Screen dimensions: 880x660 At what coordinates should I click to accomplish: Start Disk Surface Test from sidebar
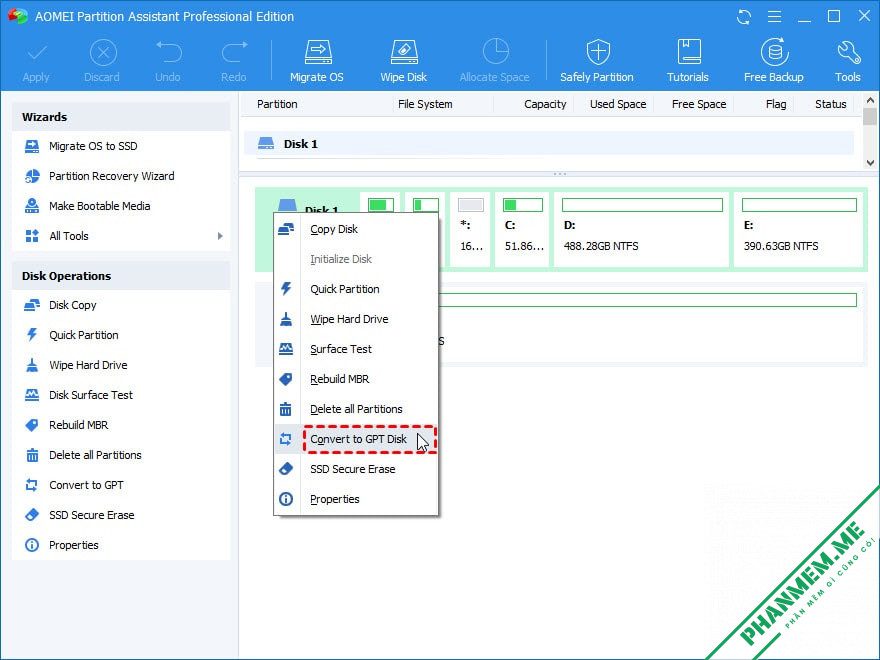coord(121,395)
